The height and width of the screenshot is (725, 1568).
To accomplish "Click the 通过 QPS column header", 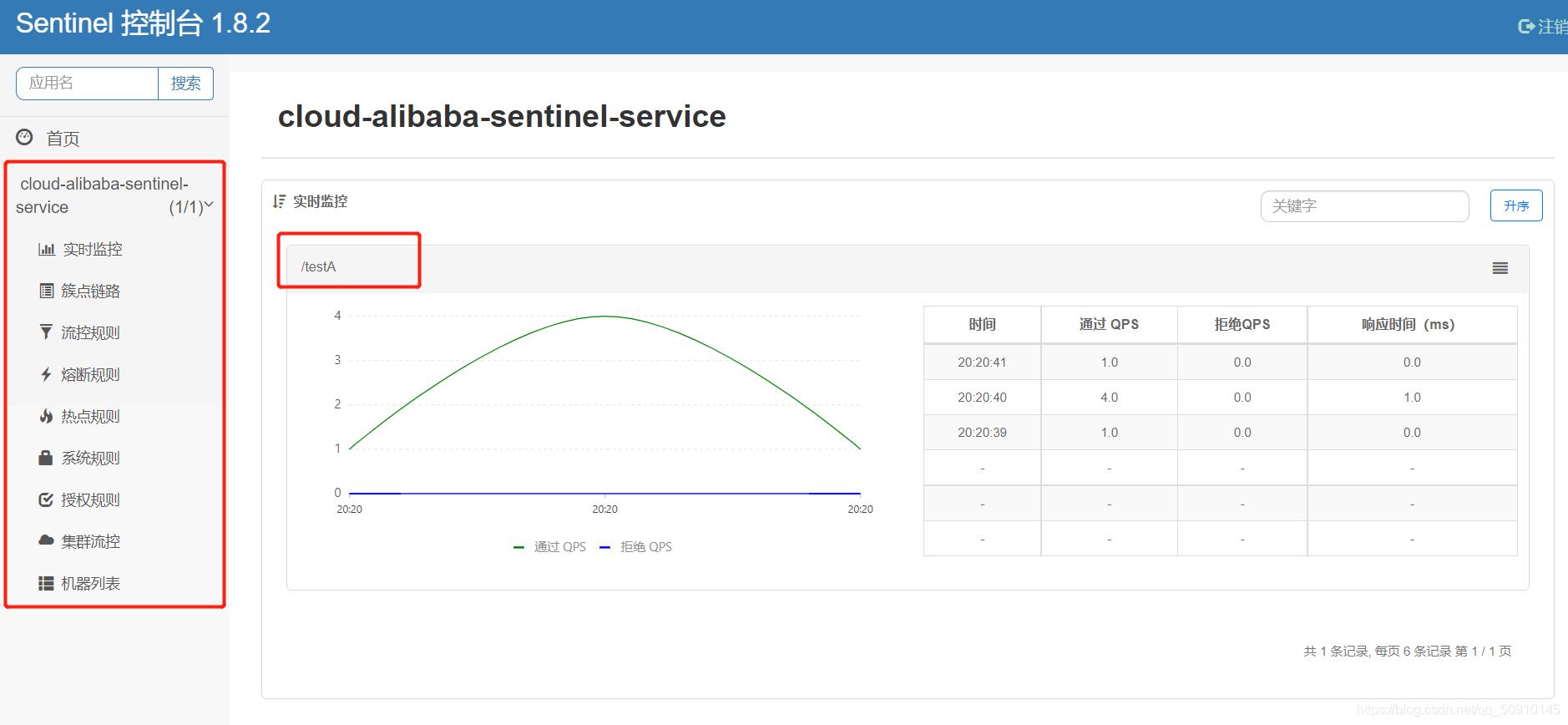I will [1109, 324].
